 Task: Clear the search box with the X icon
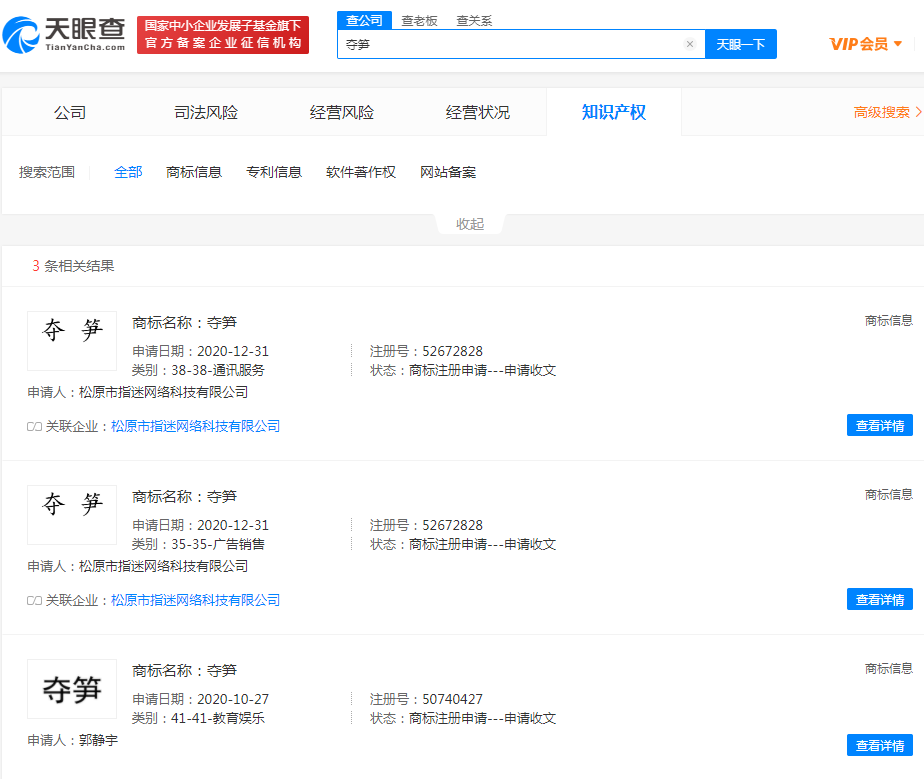coord(689,44)
